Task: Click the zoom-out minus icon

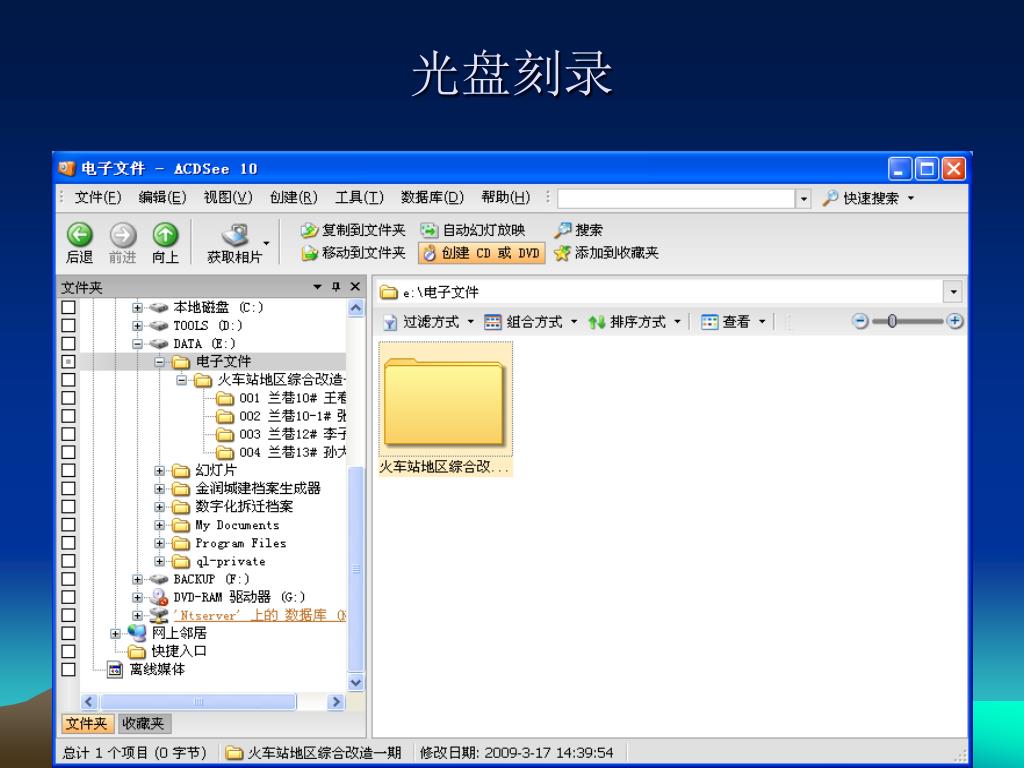Action: point(861,321)
